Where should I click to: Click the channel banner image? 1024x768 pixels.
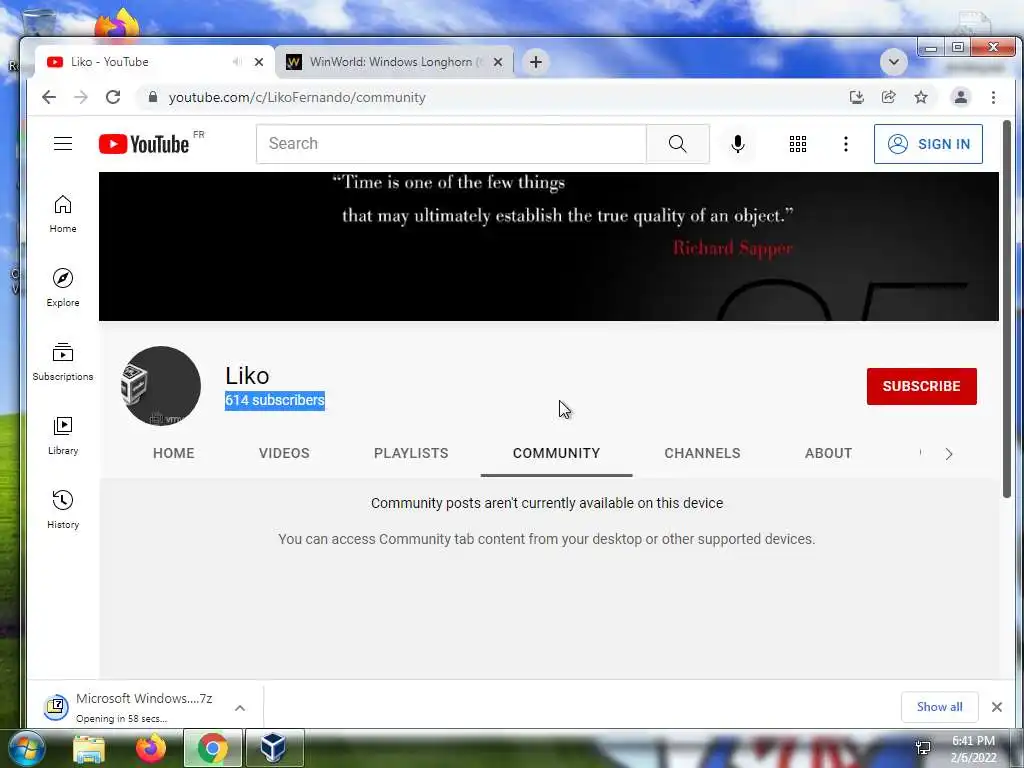(x=549, y=246)
